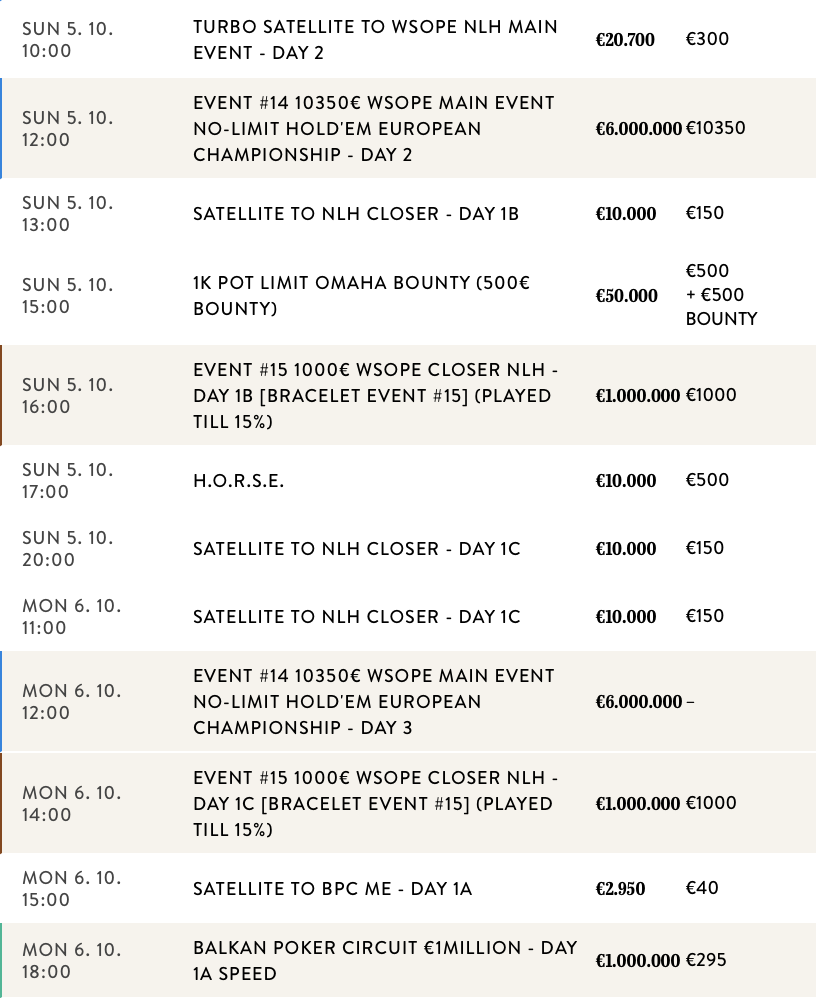The image size is (816, 998).
Task: Open Turbo Satellite to WSOPE NLH Main Event Day 2
Action: click(375, 40)
